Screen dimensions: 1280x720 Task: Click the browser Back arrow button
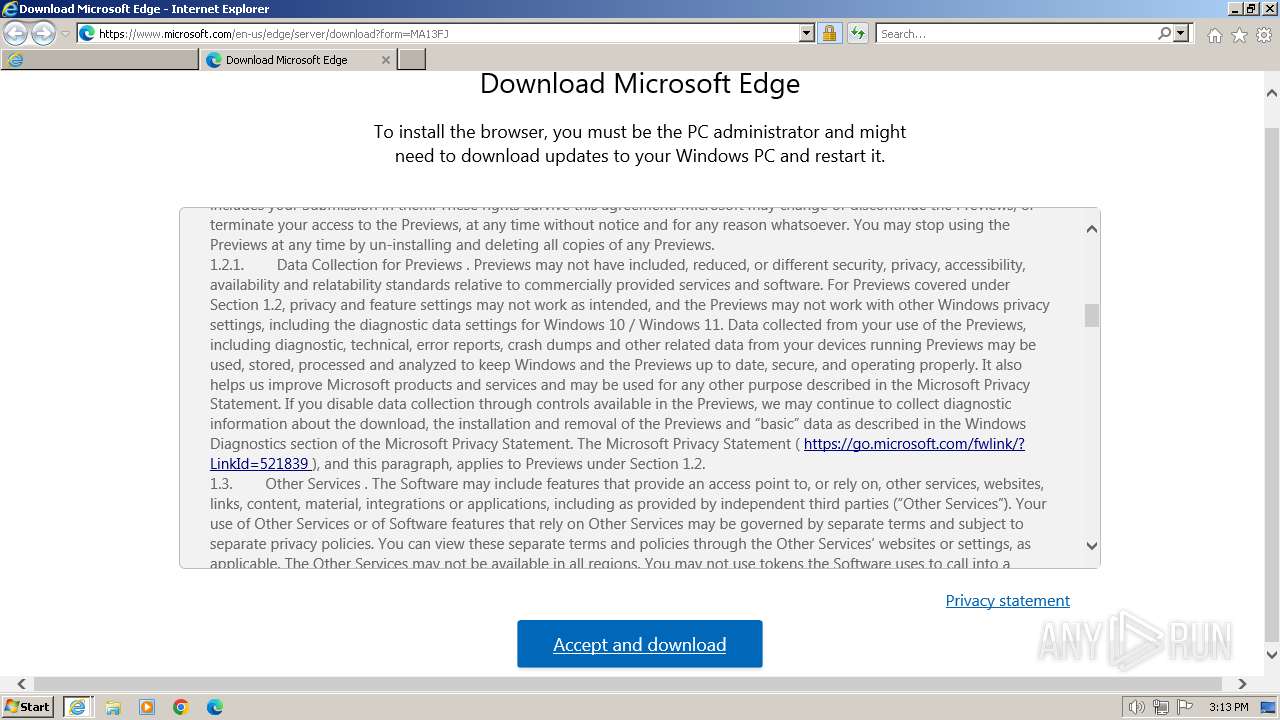(x=16, y=33)
